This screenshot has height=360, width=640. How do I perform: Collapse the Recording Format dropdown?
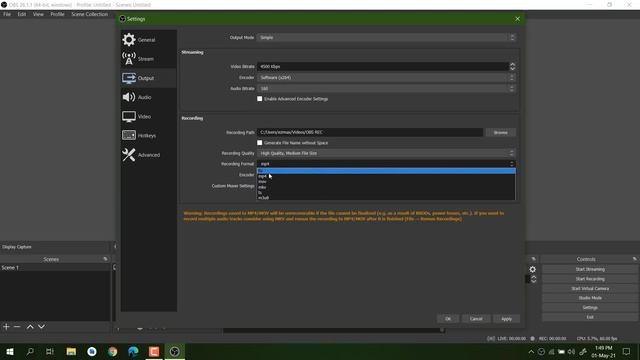tap(386, 164)
